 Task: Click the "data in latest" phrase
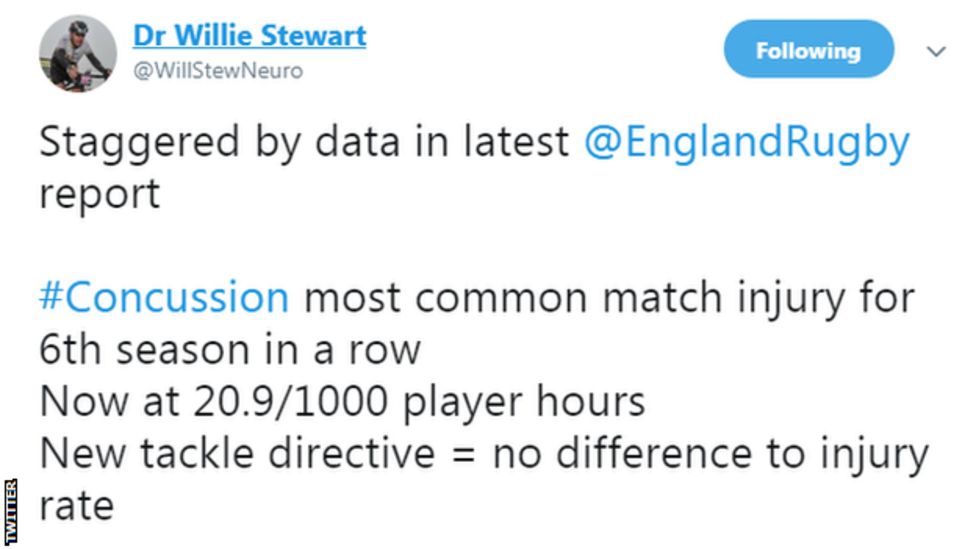426,142
